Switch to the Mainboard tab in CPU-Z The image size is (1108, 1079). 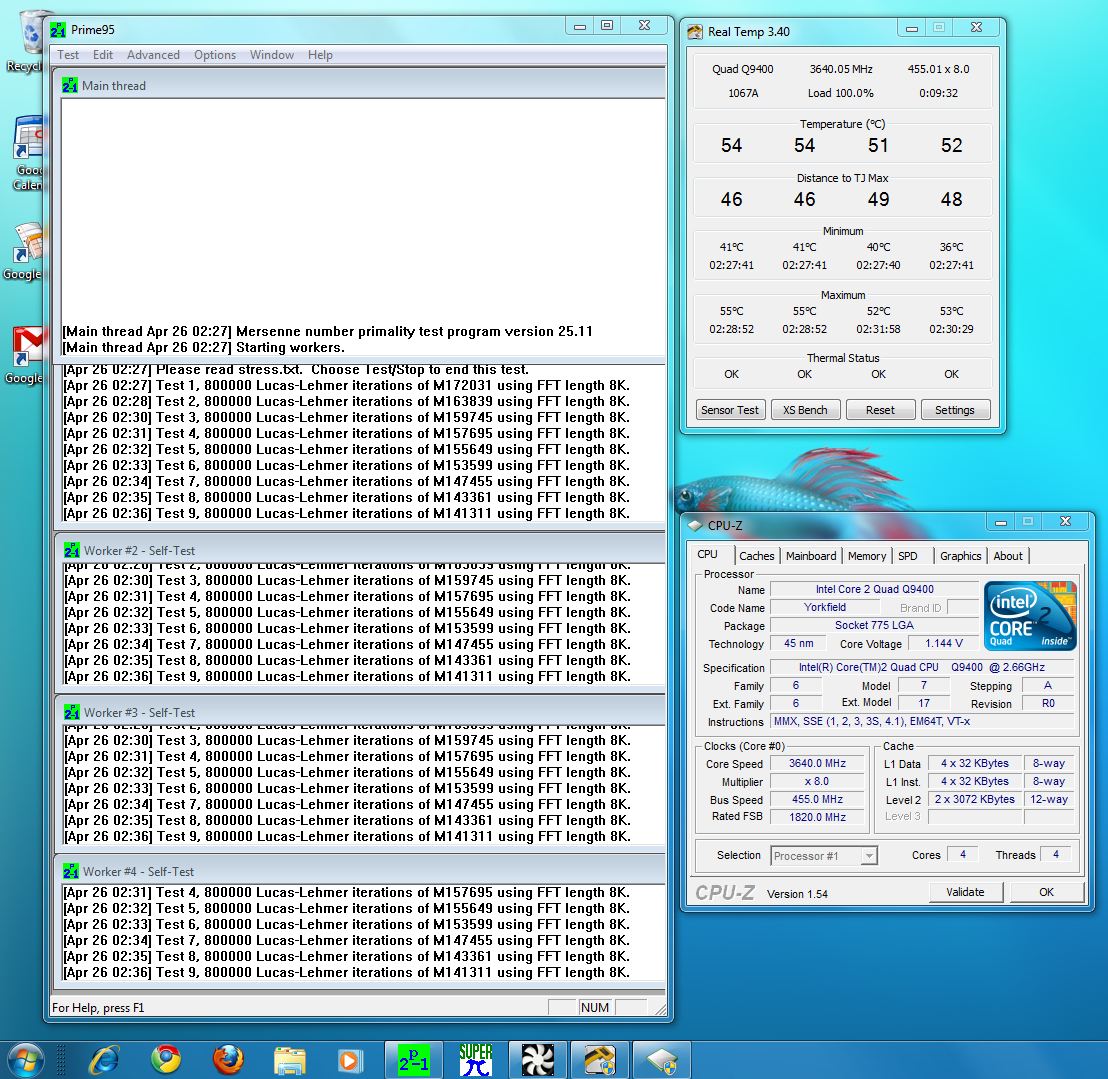click(811, 556)
